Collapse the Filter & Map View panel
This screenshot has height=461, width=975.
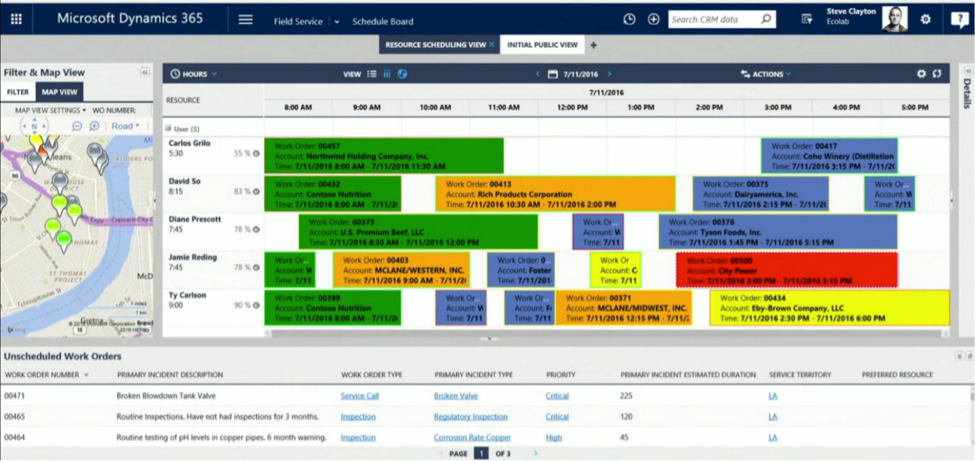[x=145, y=72]
